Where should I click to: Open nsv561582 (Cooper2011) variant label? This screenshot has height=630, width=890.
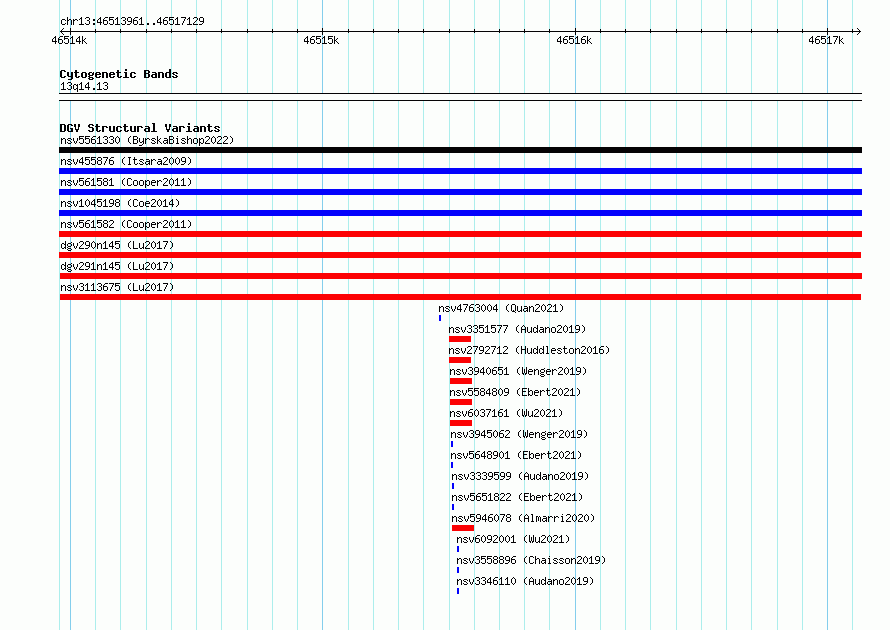pyautogui.click(x=126, y=224)
